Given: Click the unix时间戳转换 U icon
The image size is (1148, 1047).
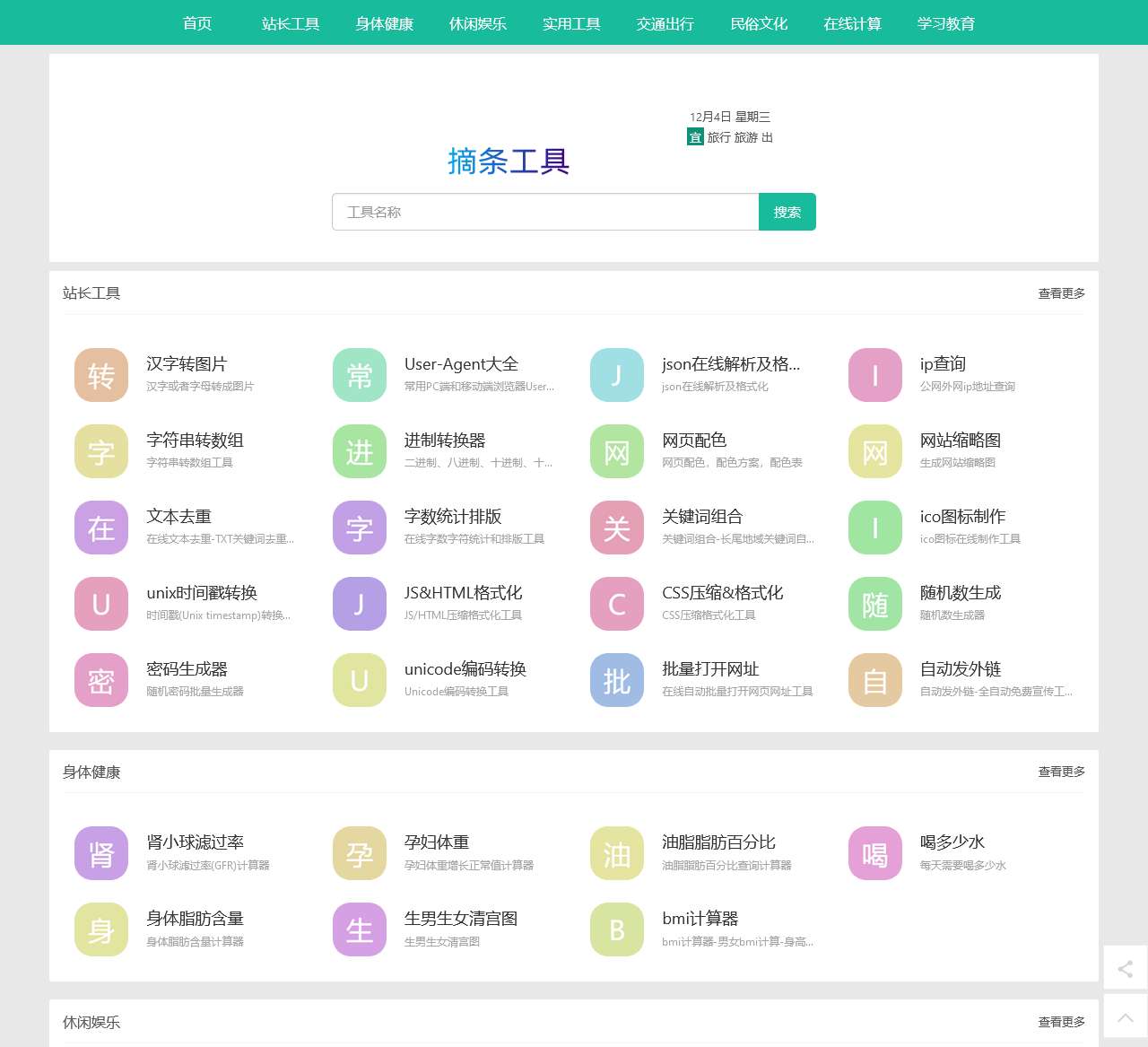Looking at the screenshot, I should (101, 604).
